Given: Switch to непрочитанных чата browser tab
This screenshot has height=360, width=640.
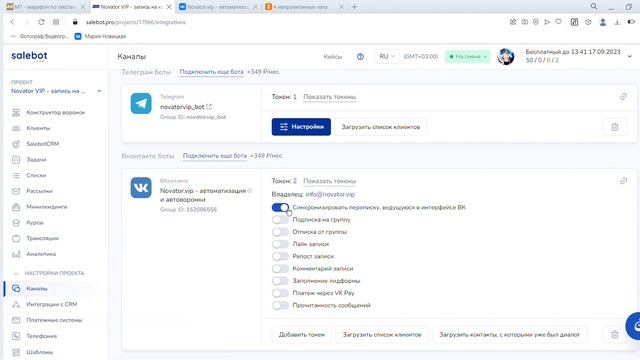Looking at the screenshot, I should tap(304, 7).
